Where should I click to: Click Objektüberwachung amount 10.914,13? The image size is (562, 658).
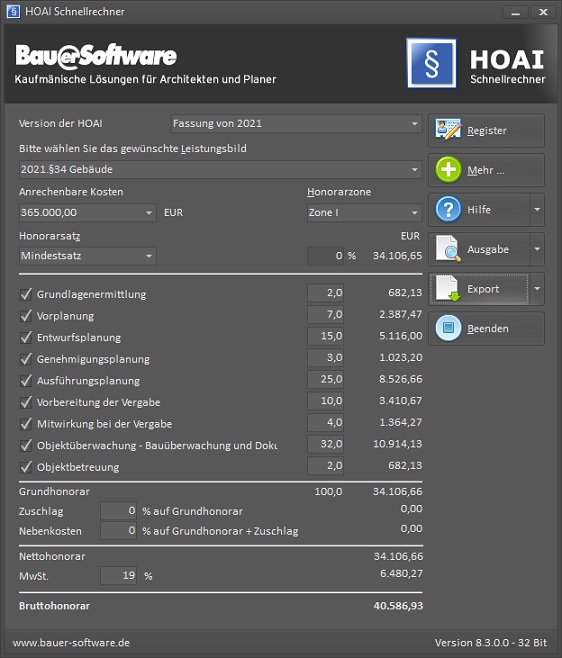click(397, 444)
